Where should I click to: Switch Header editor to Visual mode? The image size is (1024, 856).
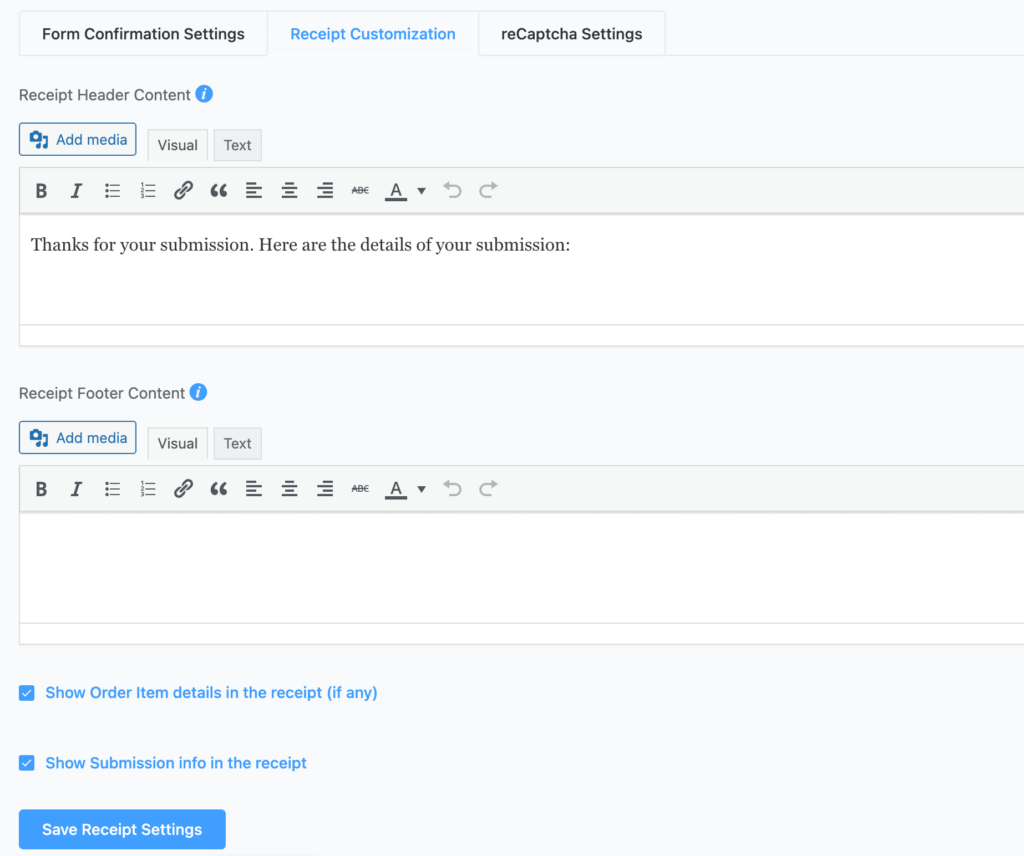(x=178, y=145)
